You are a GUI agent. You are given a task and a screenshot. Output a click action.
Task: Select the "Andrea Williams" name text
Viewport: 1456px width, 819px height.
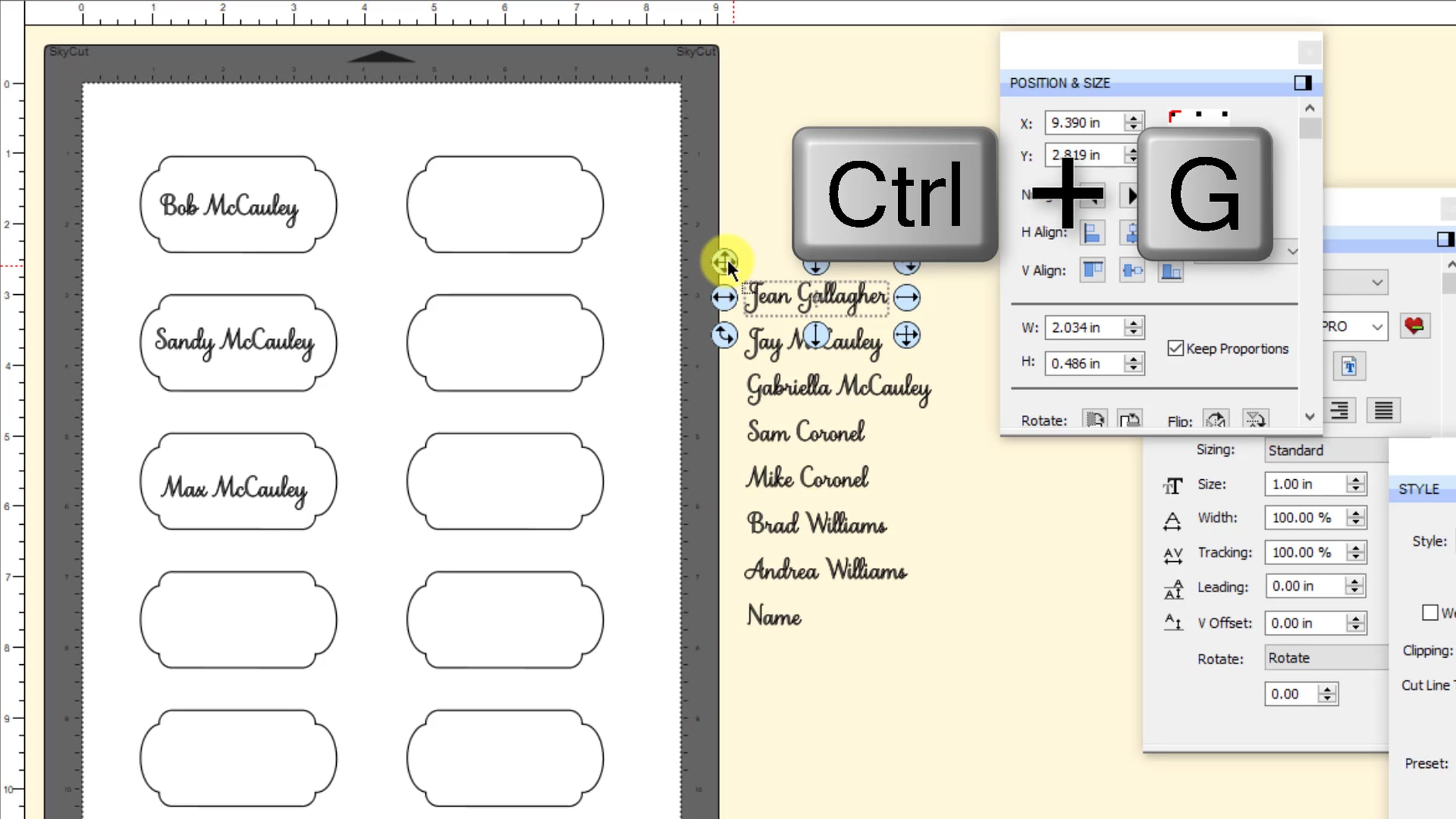coord(826,570)
